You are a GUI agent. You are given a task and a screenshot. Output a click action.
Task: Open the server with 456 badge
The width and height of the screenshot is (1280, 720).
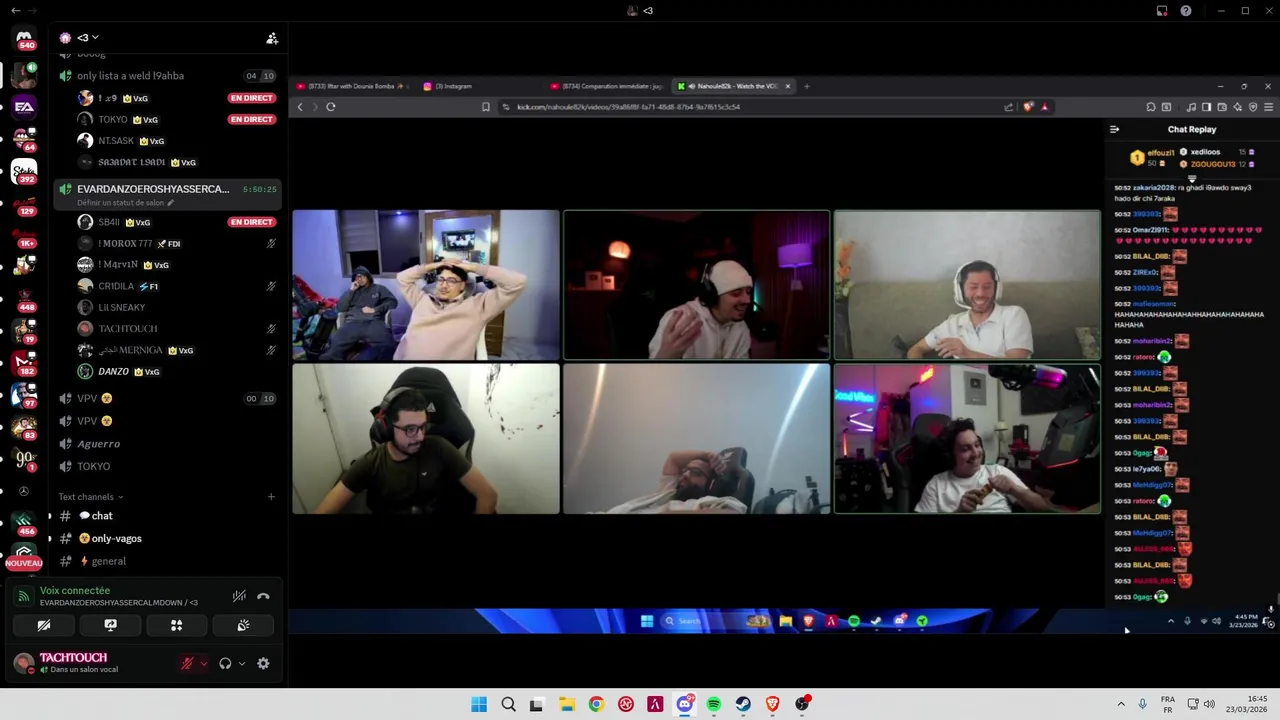coord(24,523)
